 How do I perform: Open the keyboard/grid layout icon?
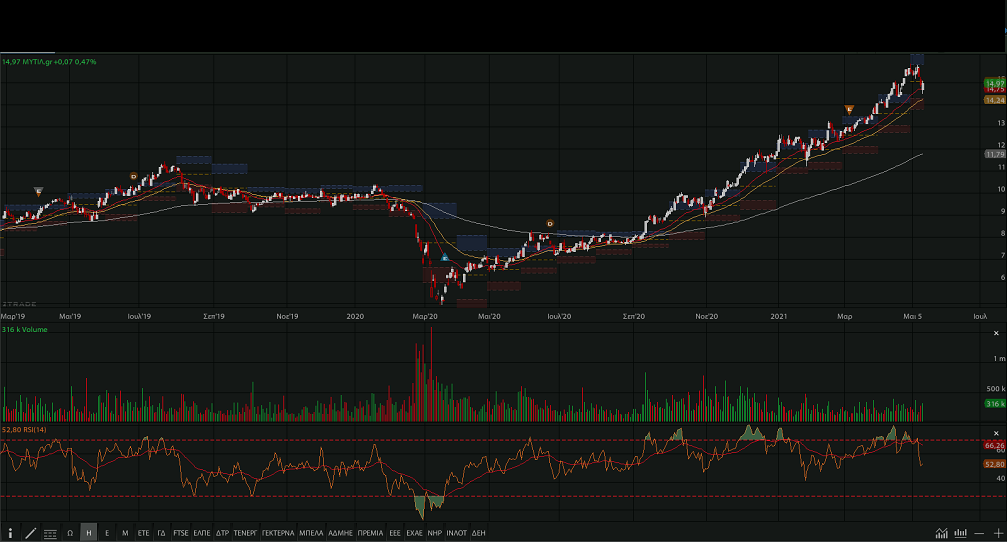pyautogui.click(x=50, y=533)
